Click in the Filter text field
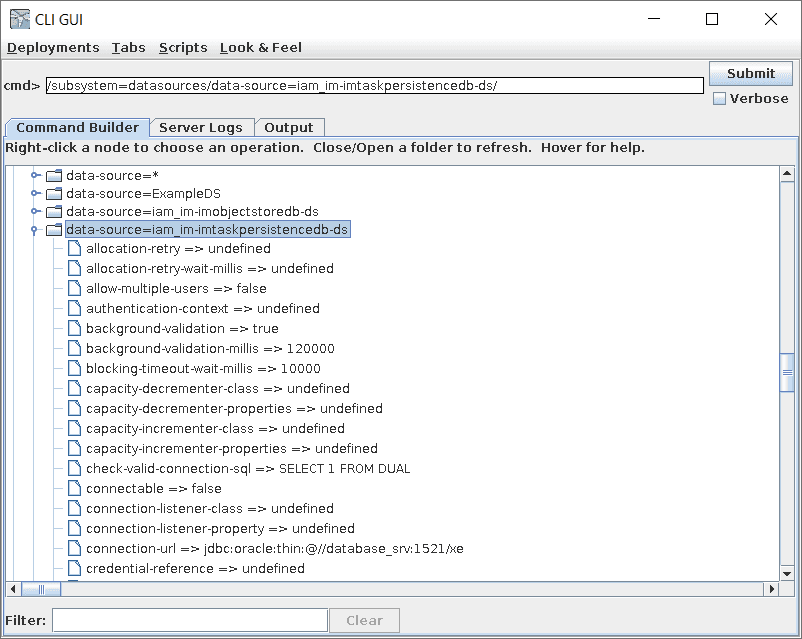Screen dimensions: 802x639 tap(189, 620)
